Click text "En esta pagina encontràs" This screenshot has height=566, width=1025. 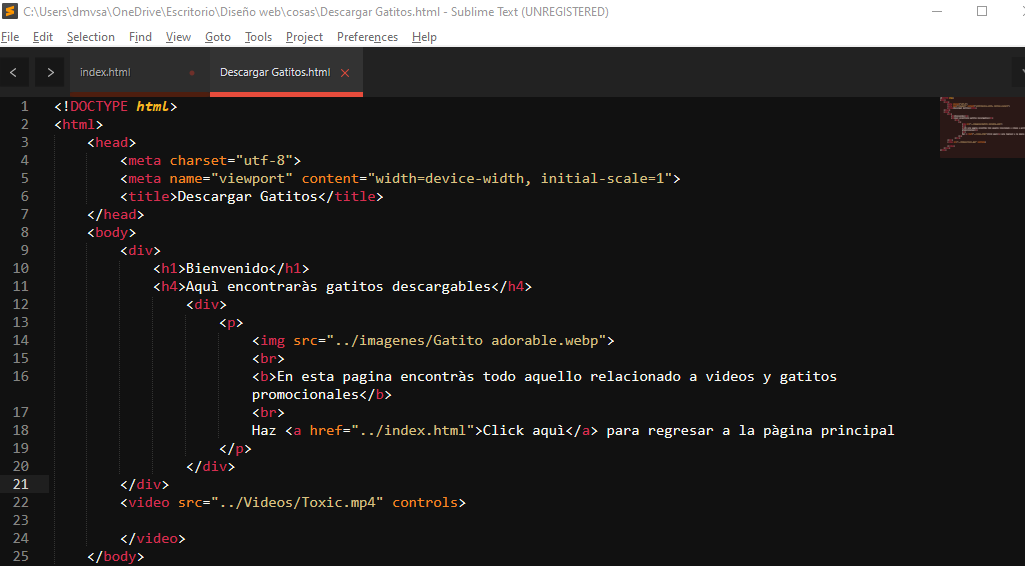click(x=376, y=376)
